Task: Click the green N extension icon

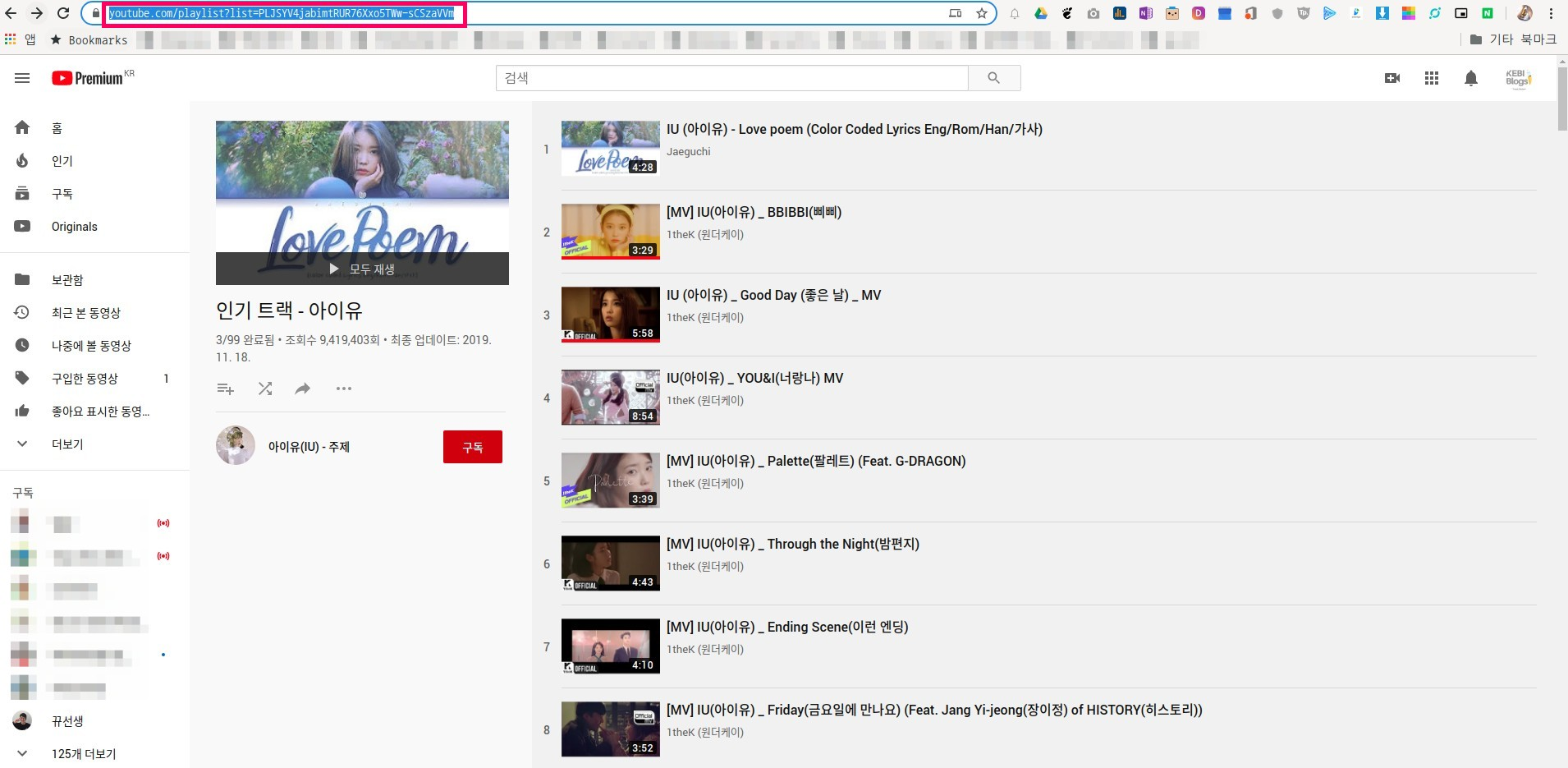Action: point(1488,13)
